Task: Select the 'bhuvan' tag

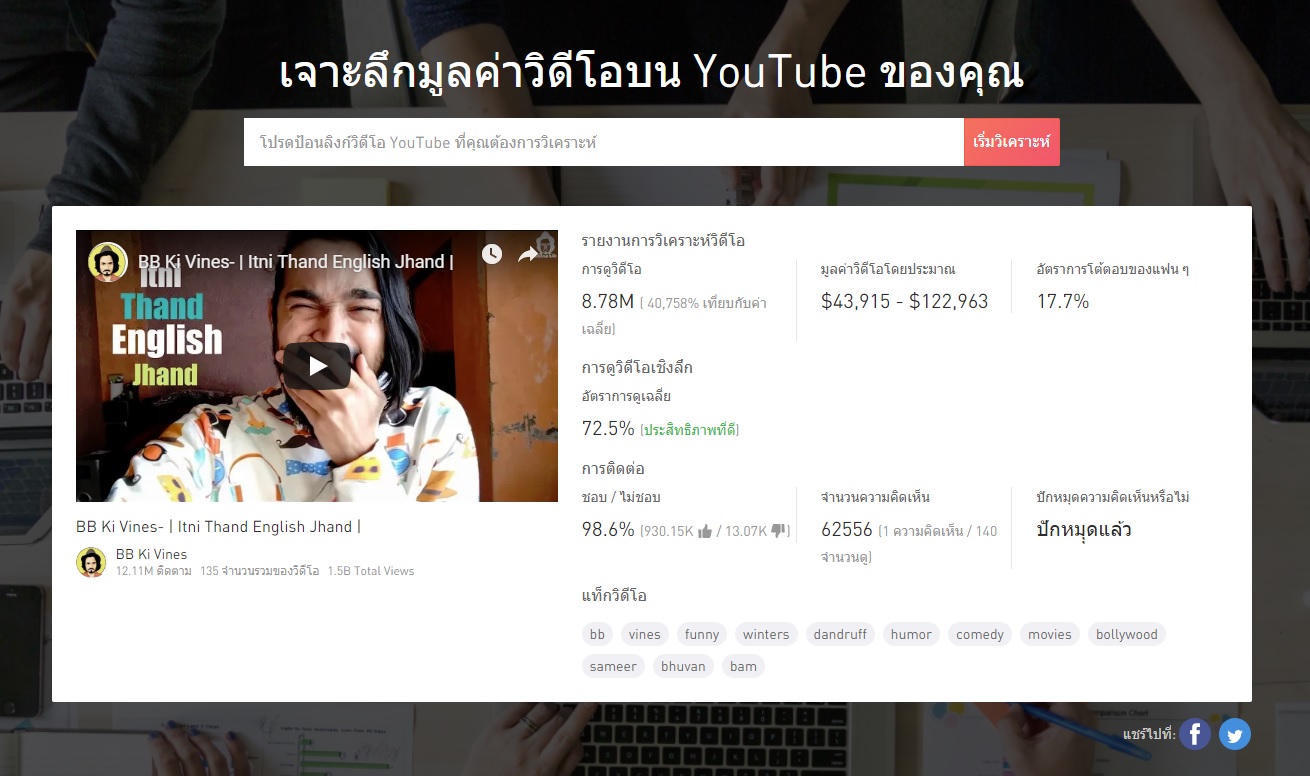Action: coord(683,666)
